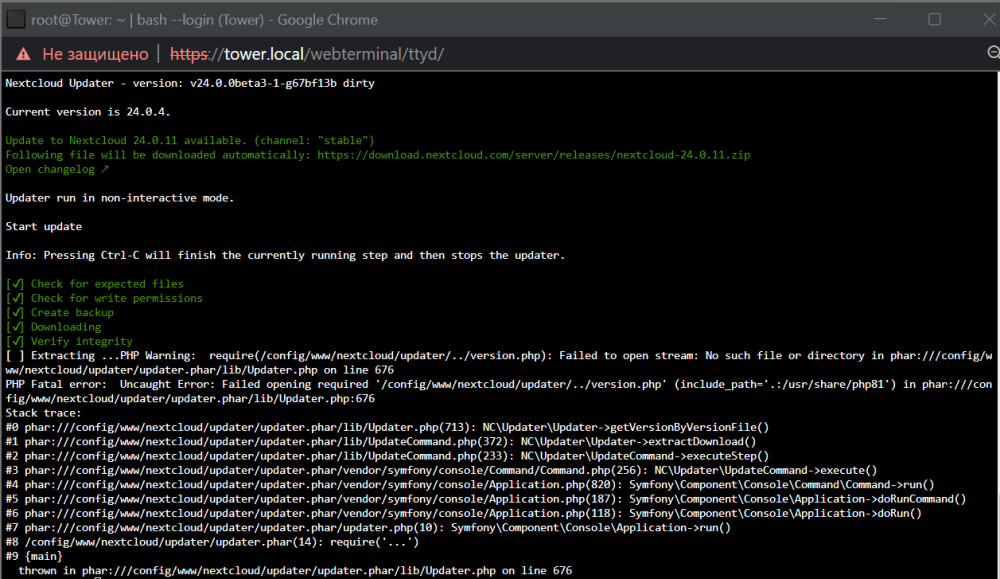The width and height of the screenshot is (1000, 579).
Task: Click the "Check for write permissions" step line
Action: point(104,298)
